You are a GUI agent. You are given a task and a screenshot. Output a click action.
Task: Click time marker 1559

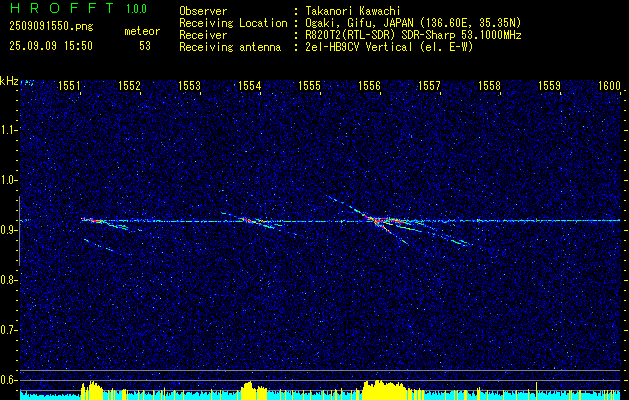pos(549,85)
